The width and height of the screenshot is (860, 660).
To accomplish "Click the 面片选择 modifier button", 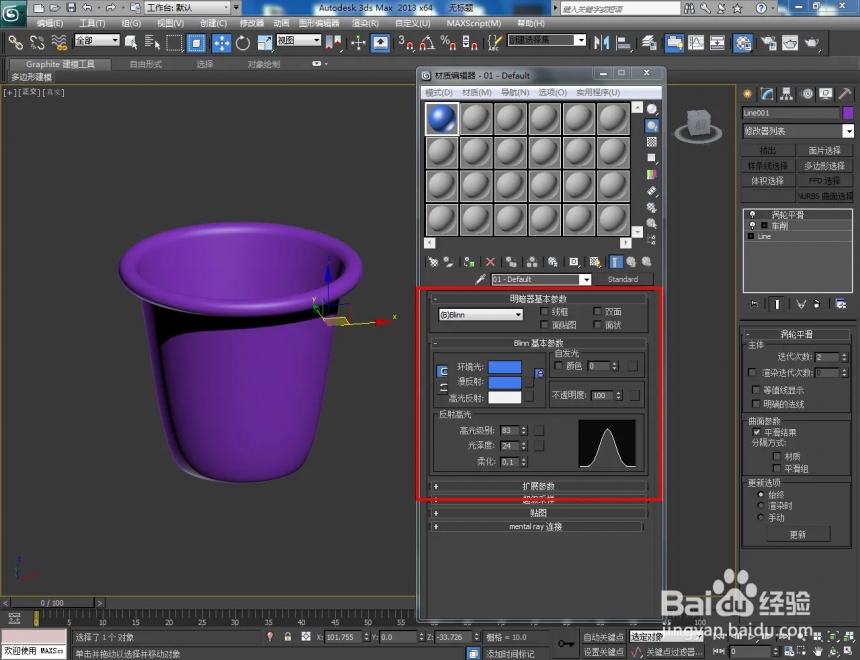I will click(x=824, y=150).
